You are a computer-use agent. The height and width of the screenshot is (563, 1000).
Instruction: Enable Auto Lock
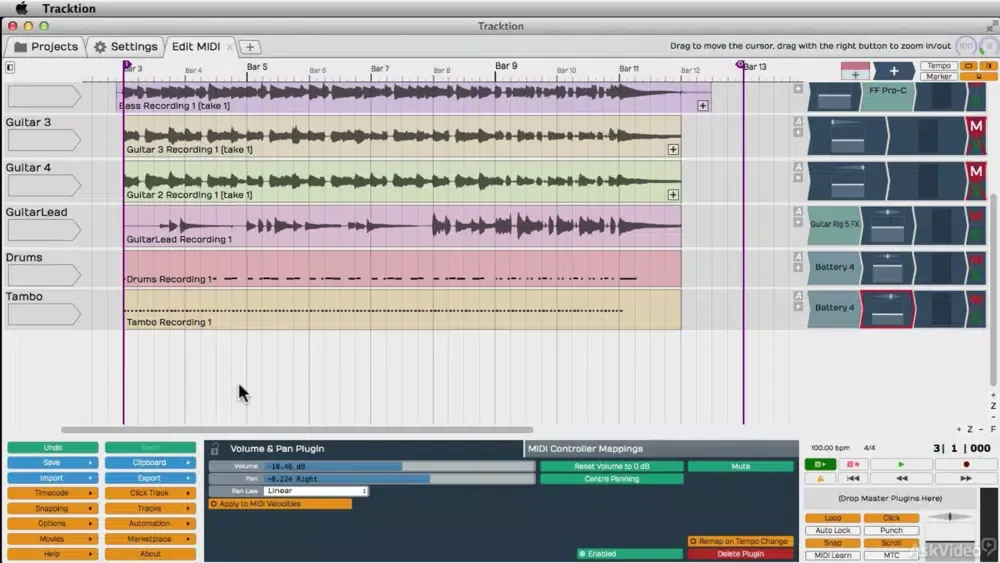[832, 530]
